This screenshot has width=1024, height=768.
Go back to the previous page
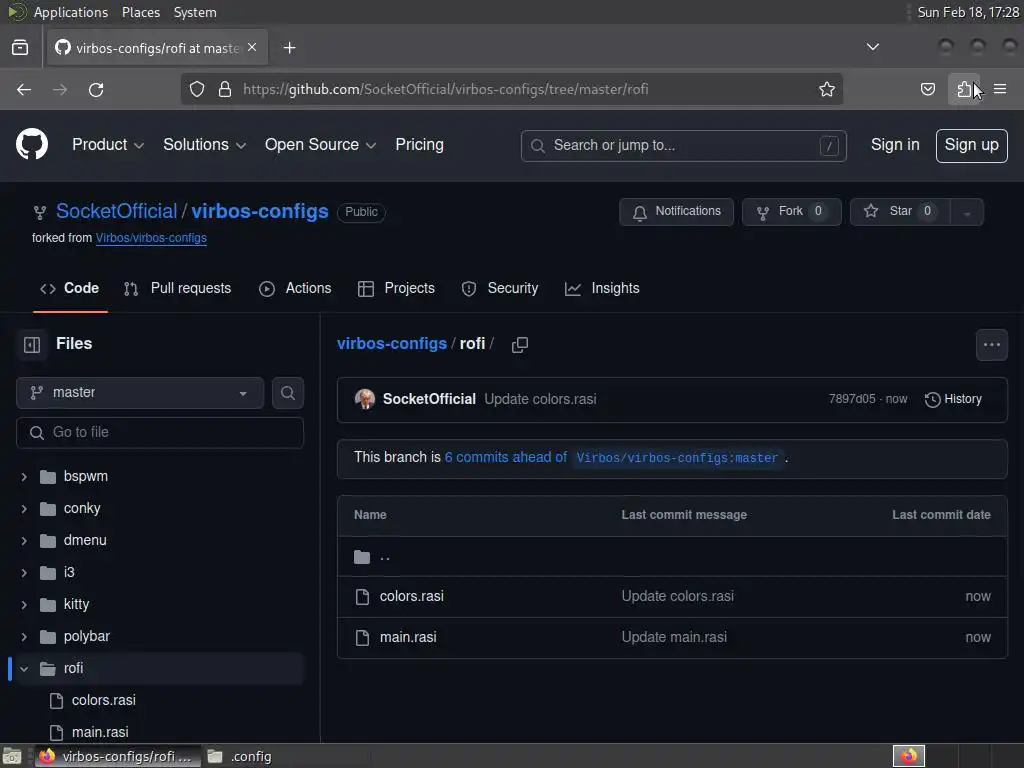24,89
